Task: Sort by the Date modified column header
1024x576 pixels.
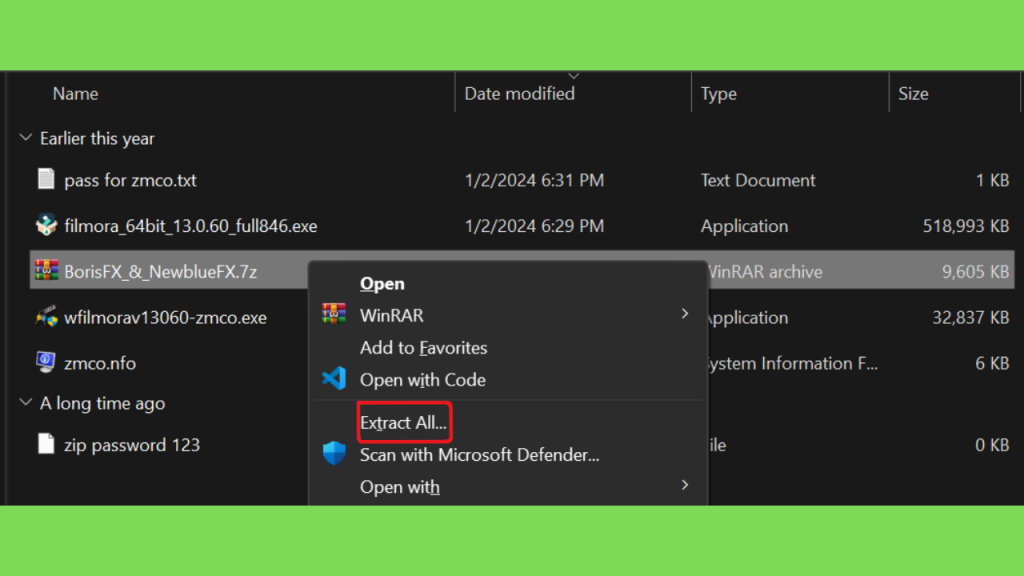Action: [519, 93]
